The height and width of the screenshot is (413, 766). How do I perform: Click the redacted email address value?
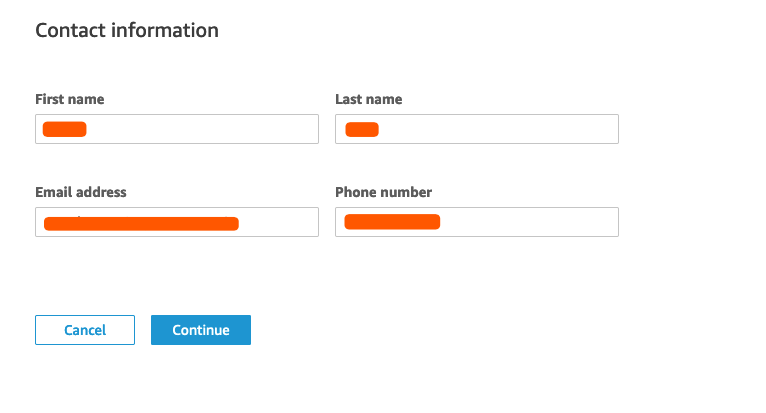click(x=141, y=223)
